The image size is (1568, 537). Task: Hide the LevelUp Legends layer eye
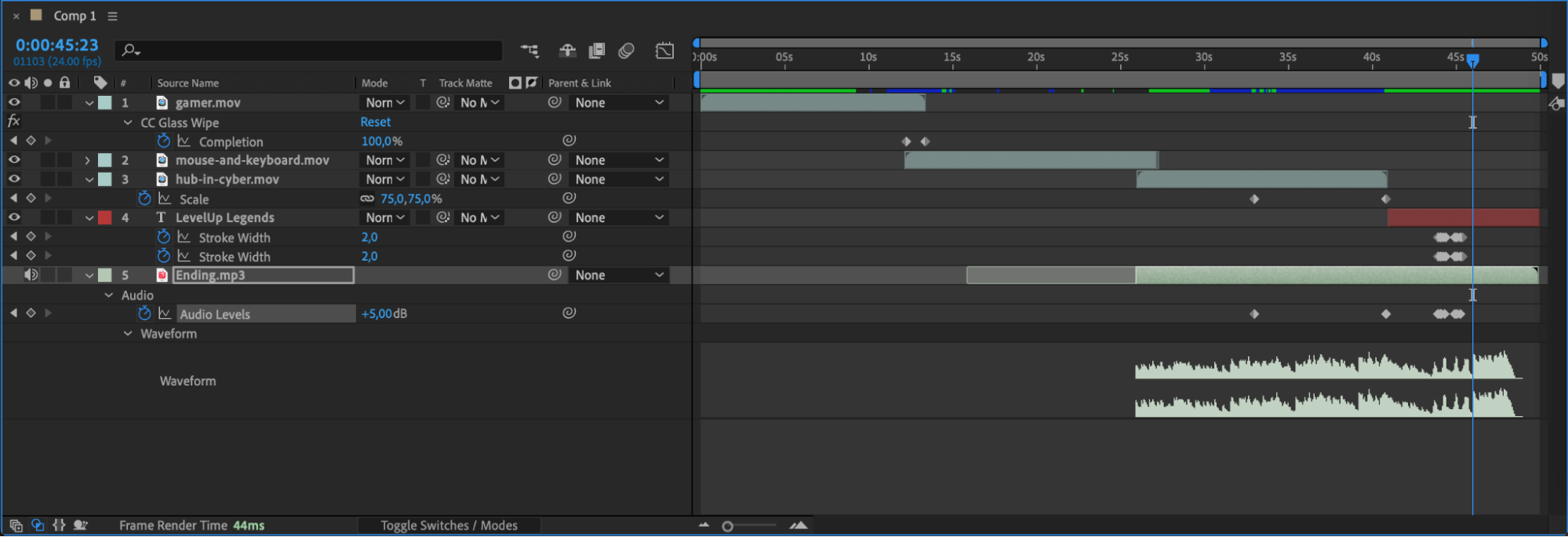click(14, 217)
